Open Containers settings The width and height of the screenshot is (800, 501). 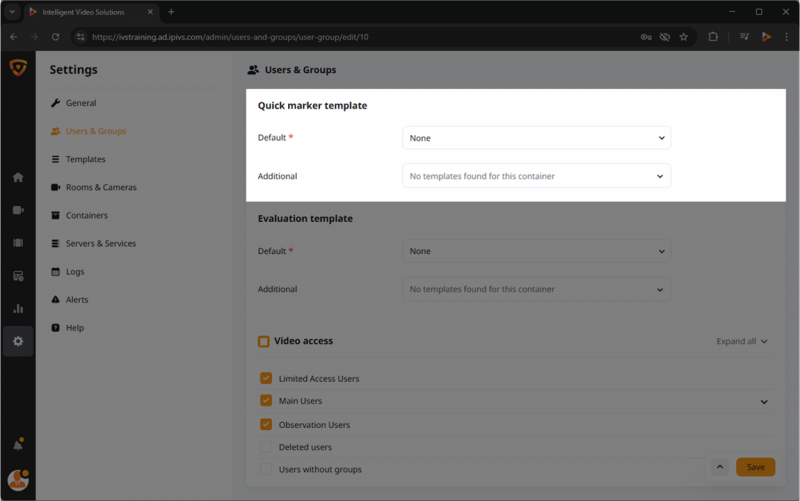86,215
